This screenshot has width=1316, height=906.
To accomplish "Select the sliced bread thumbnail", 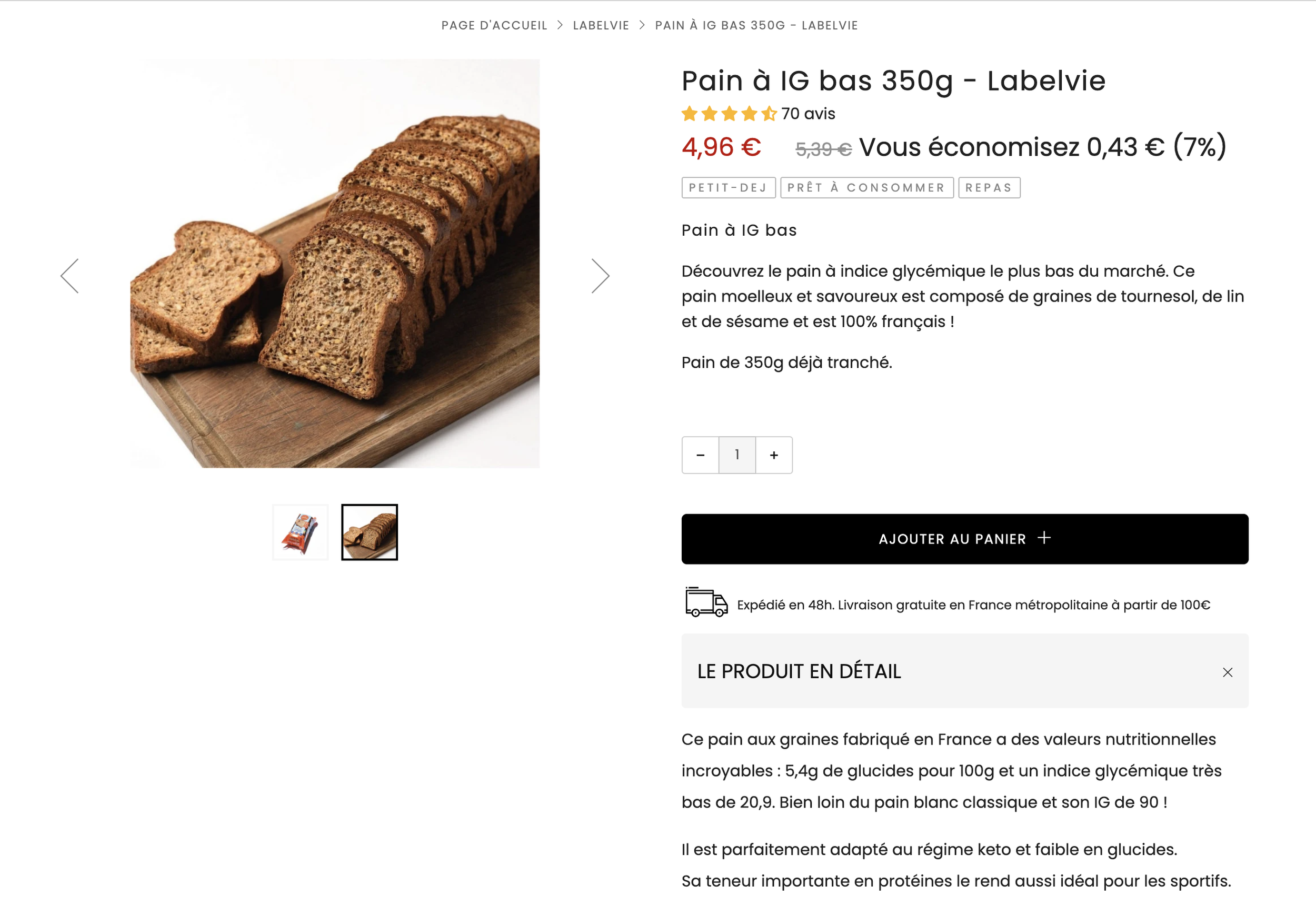I will pyautogui.click(x=369, y=532).
